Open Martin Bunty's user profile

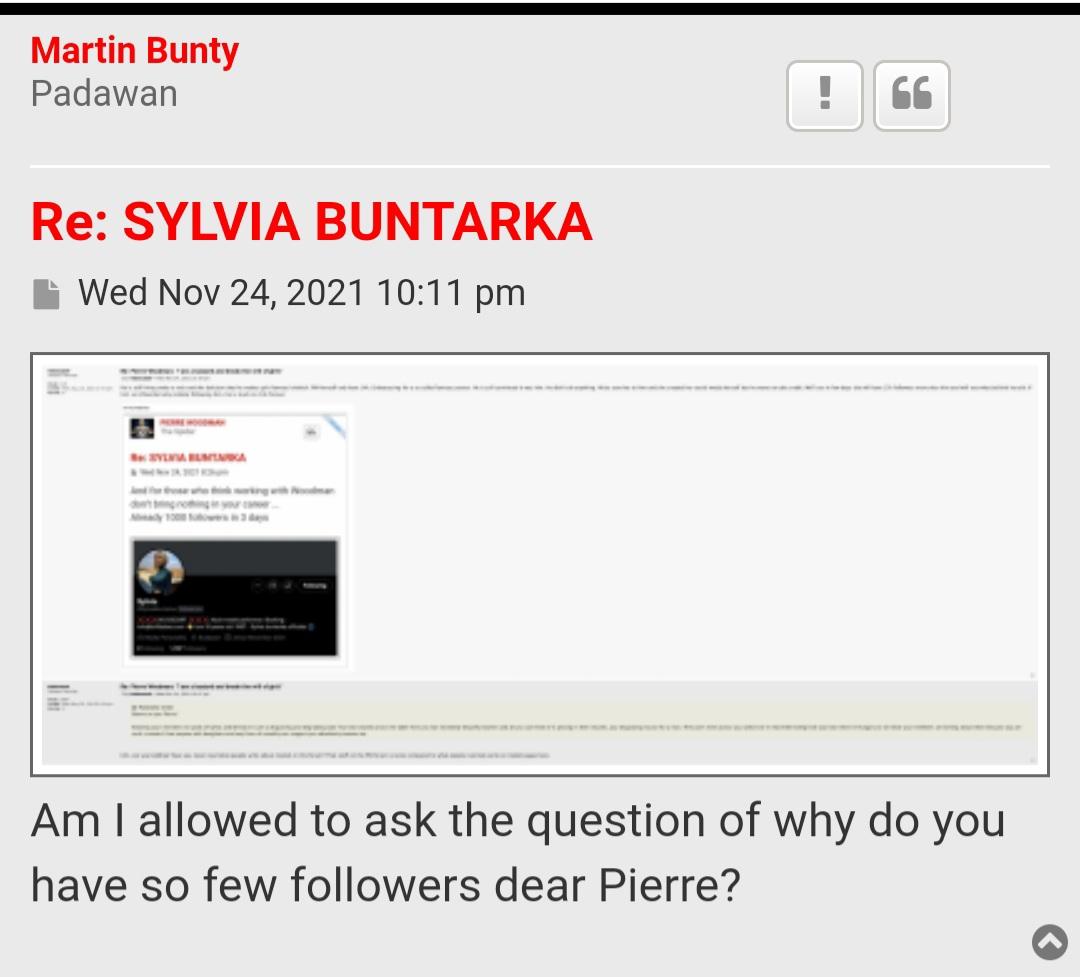tap(135, 51)
